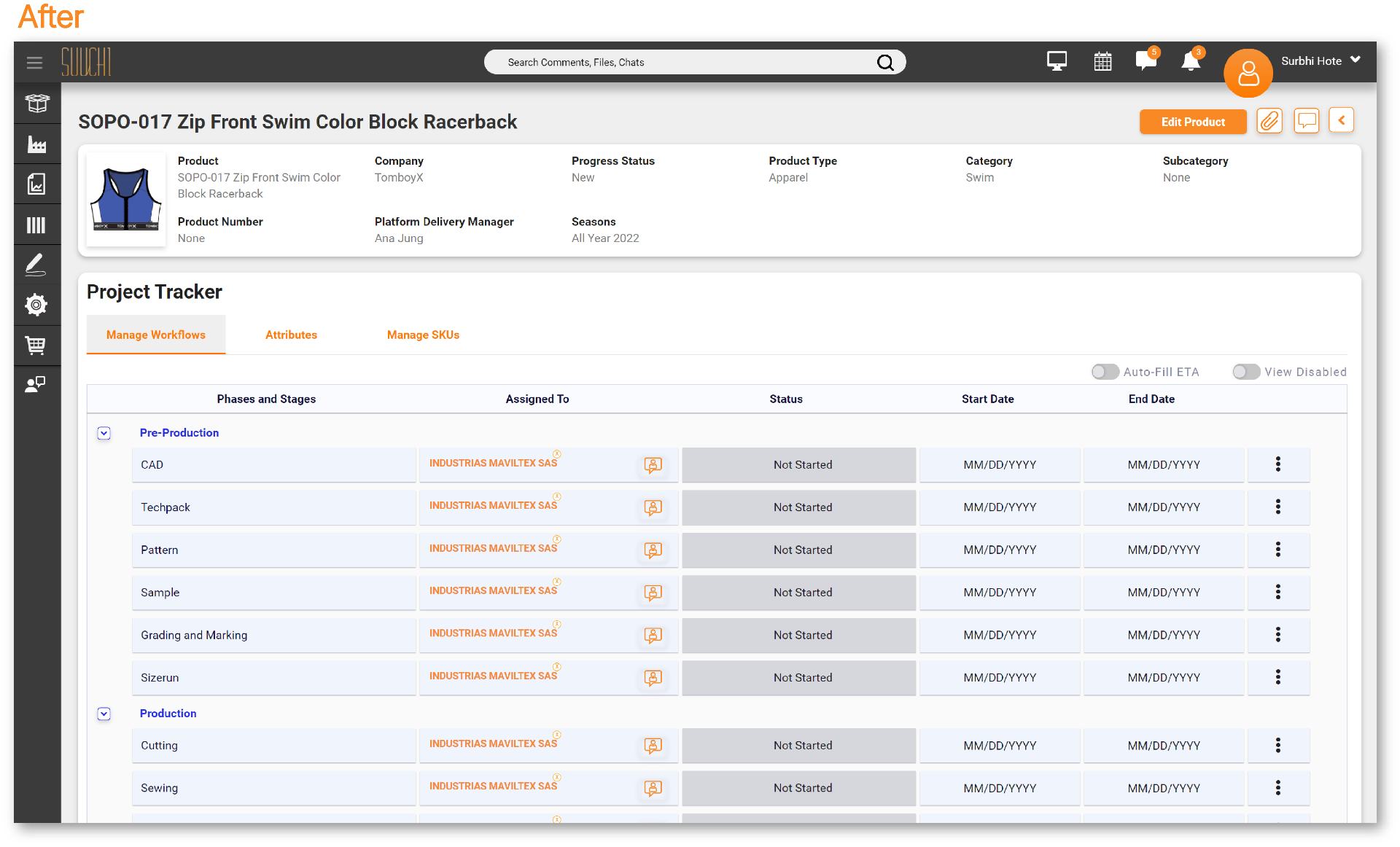Image resolution: width=1400 pixels, height=847 pixels.
Task: Toggle the Auto-Fill ETA switch
Action: point(1105,372)
